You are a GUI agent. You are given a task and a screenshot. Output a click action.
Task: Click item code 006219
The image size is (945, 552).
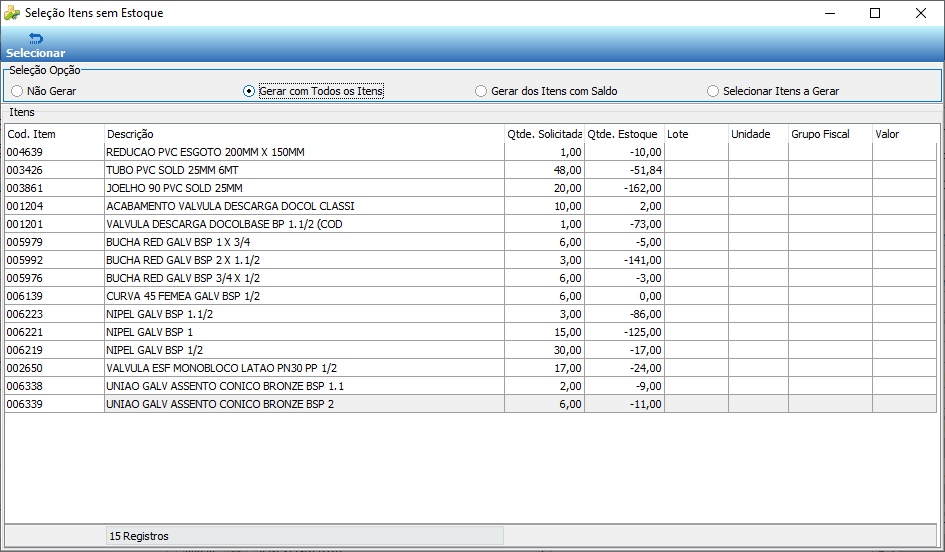pos(25,350)
